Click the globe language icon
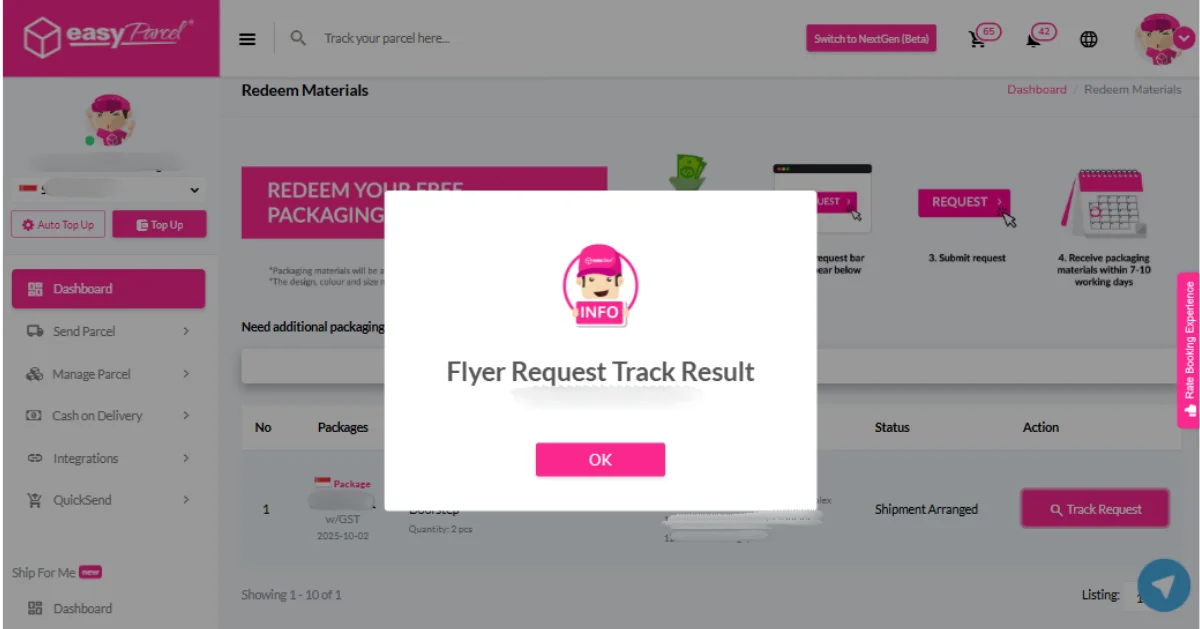This screenshot has width=1200, height=629. point(1089,40)
